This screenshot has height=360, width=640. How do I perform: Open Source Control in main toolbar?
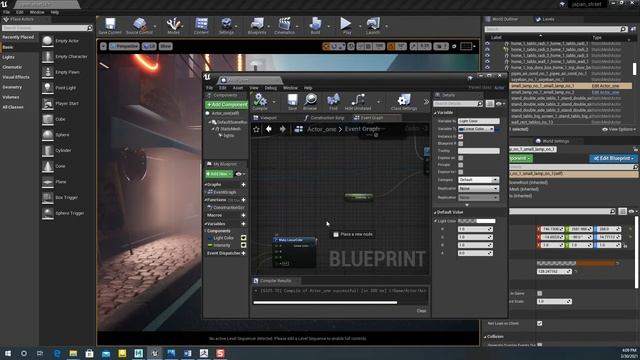[x=139, y=25]
